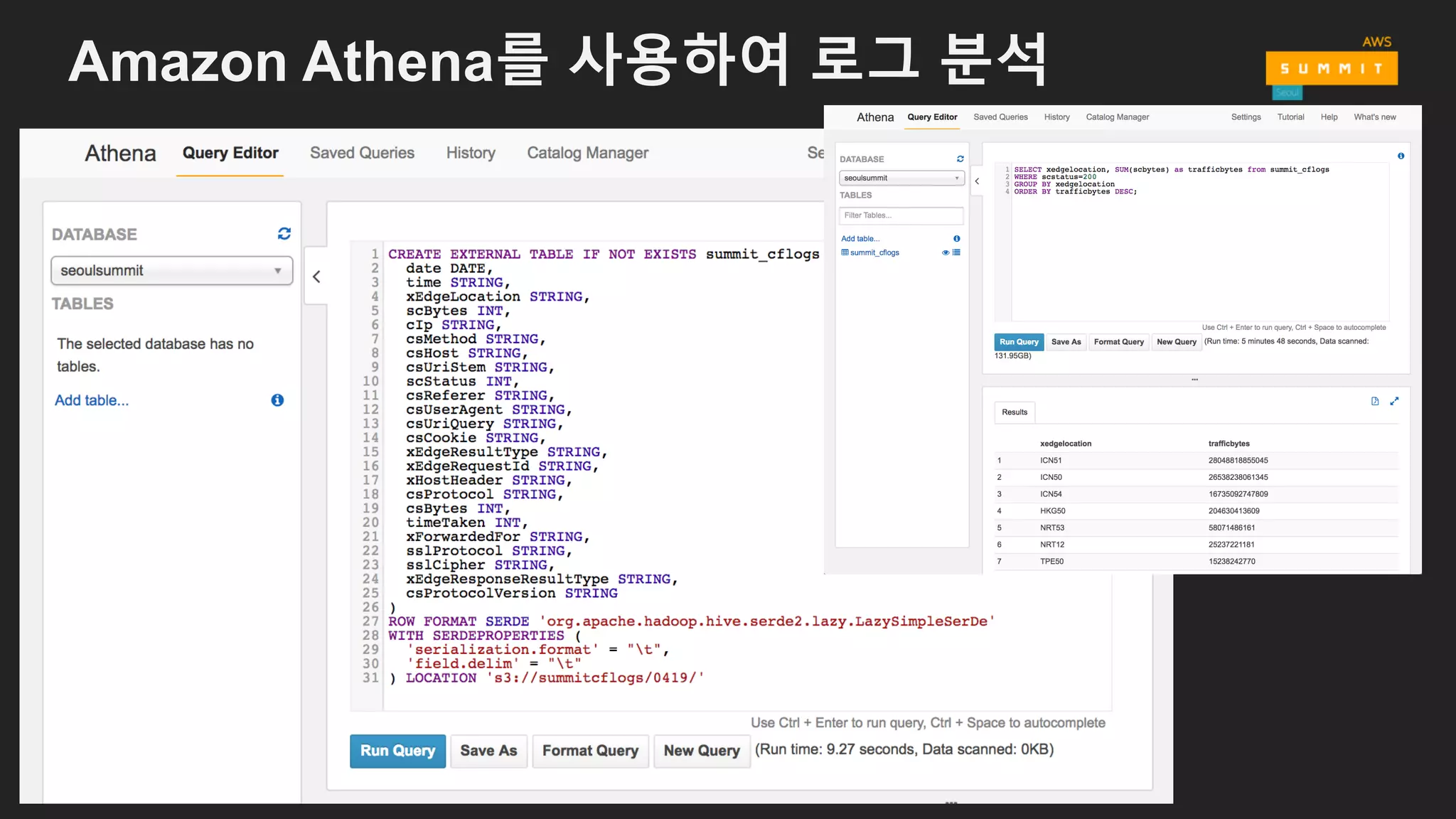Click the value 28048818855045
This screenshot has height=819, width=1456.
click(x=1238, y=461)
